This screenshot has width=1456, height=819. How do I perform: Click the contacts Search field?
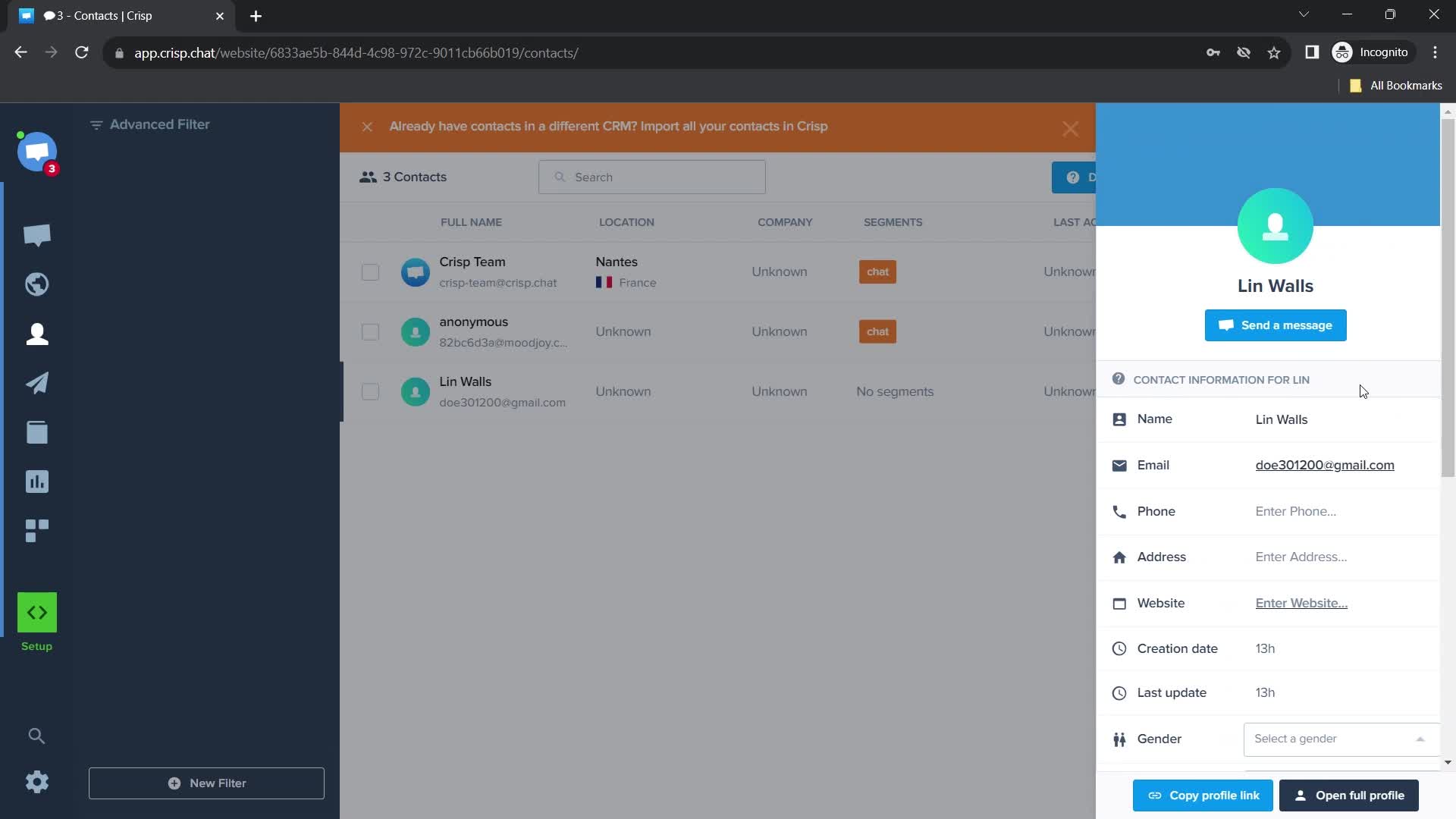coord(652,177)
